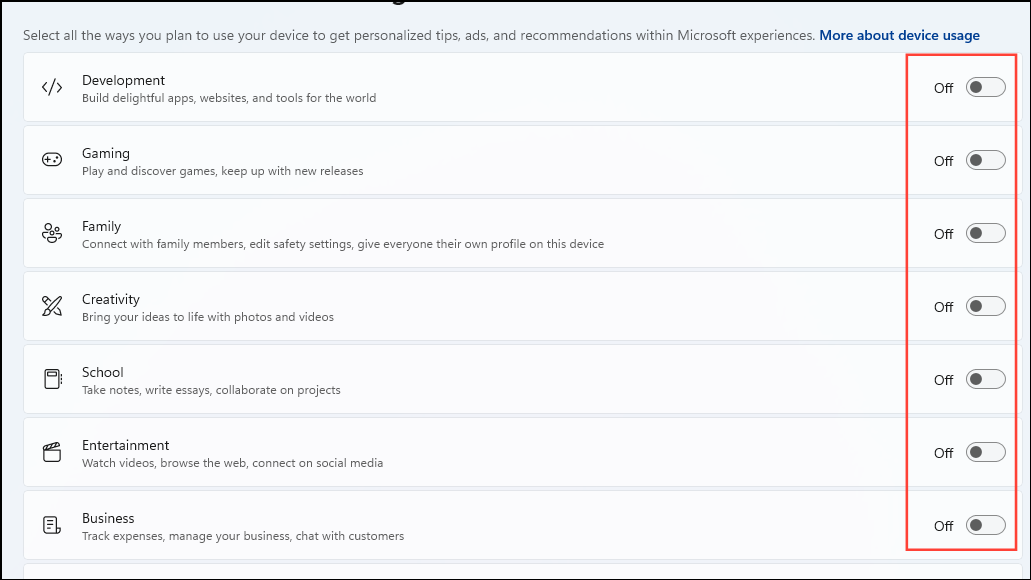The image size is (1031, 580).
Task: Click the Family people icon
Action: 52,233
